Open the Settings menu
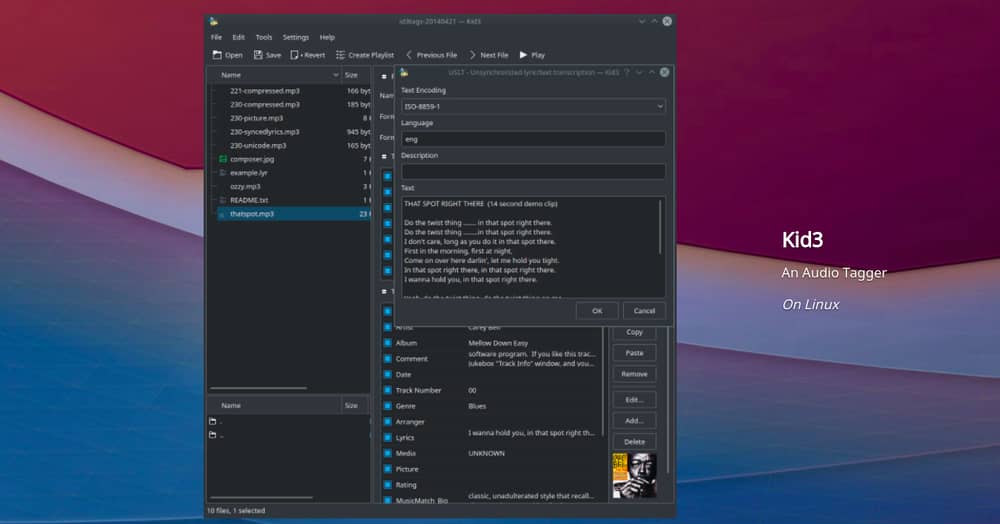Image resolution: width=1000 pixels, height=524 pixels. coord(295,38)
